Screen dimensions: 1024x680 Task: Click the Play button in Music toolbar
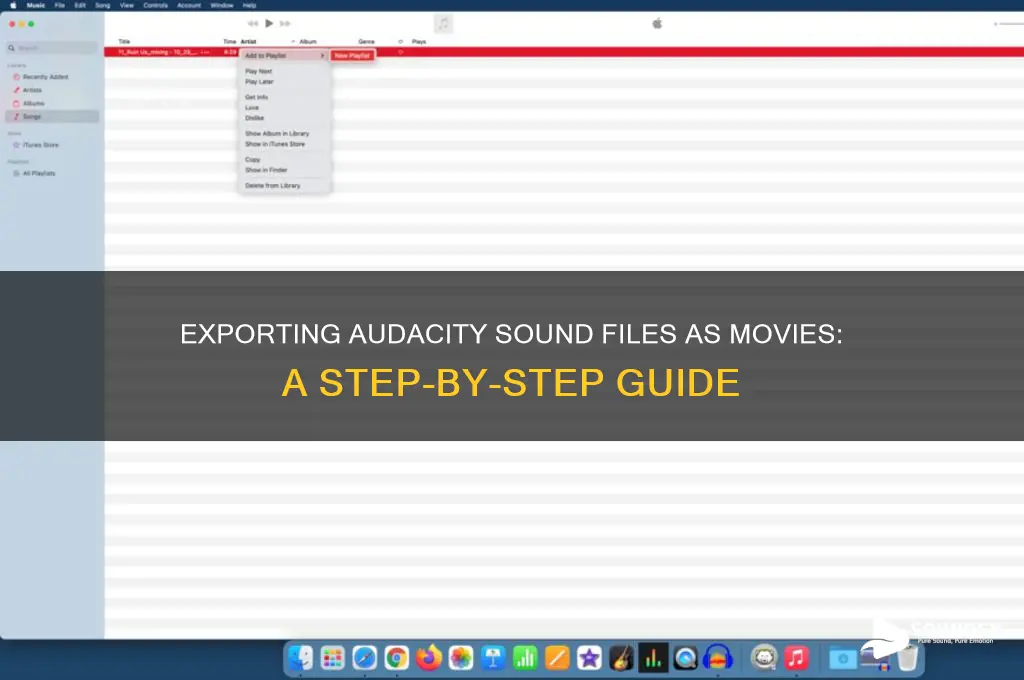coord(269,24)
